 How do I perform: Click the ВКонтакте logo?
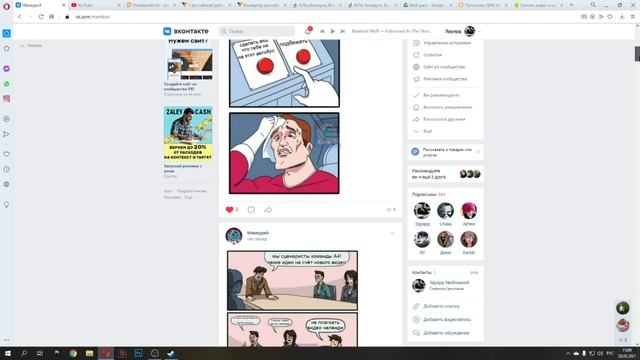coord(186,31)
